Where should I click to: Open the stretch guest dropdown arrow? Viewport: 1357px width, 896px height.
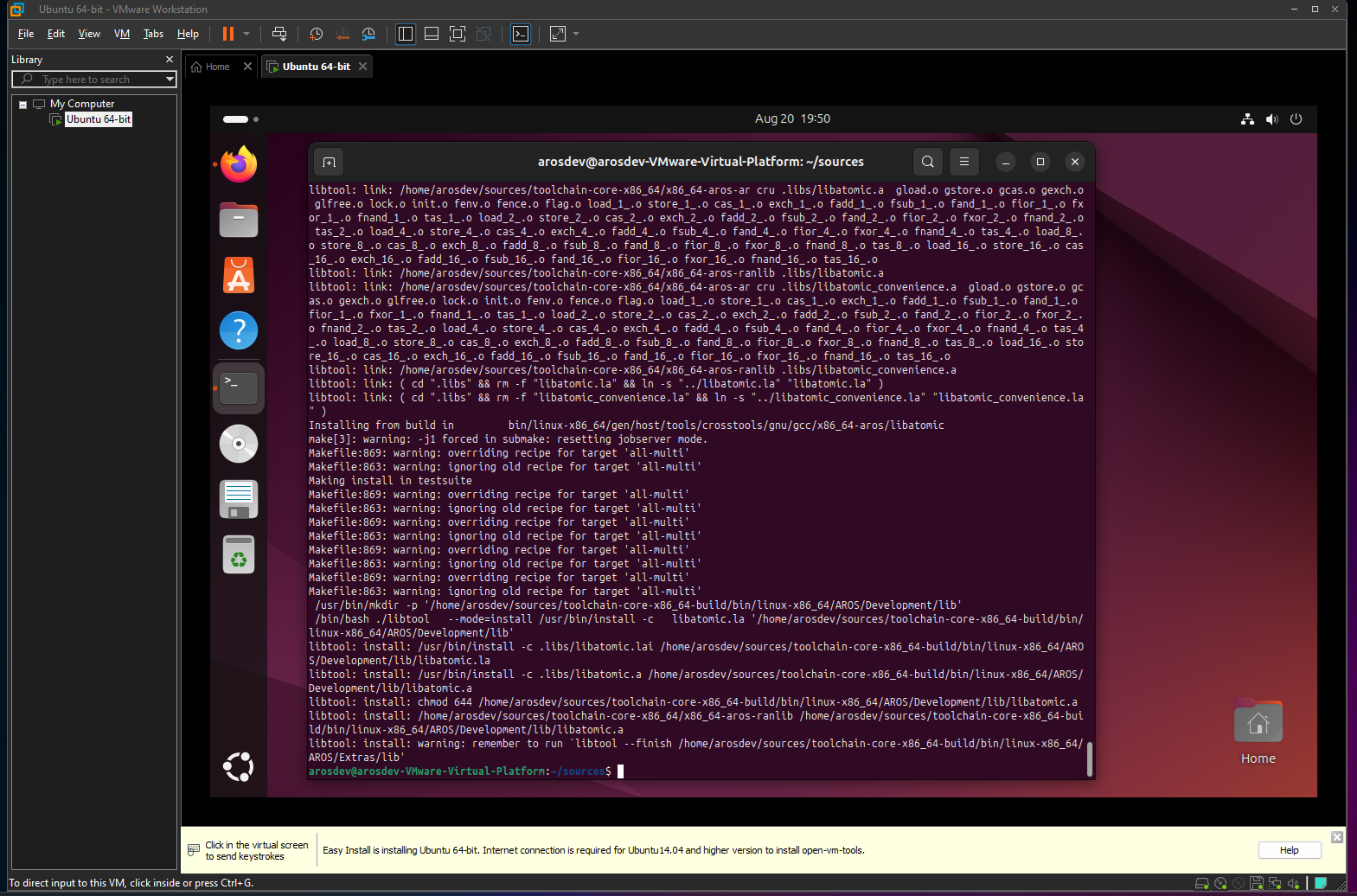(x=576, y=34)
